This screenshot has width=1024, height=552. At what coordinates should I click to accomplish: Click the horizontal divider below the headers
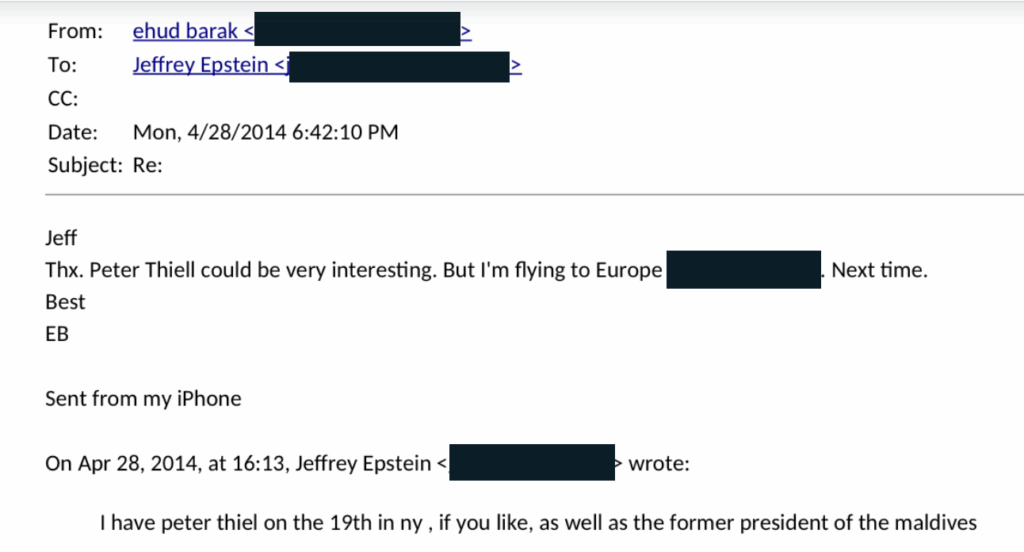tap(534, 194)
